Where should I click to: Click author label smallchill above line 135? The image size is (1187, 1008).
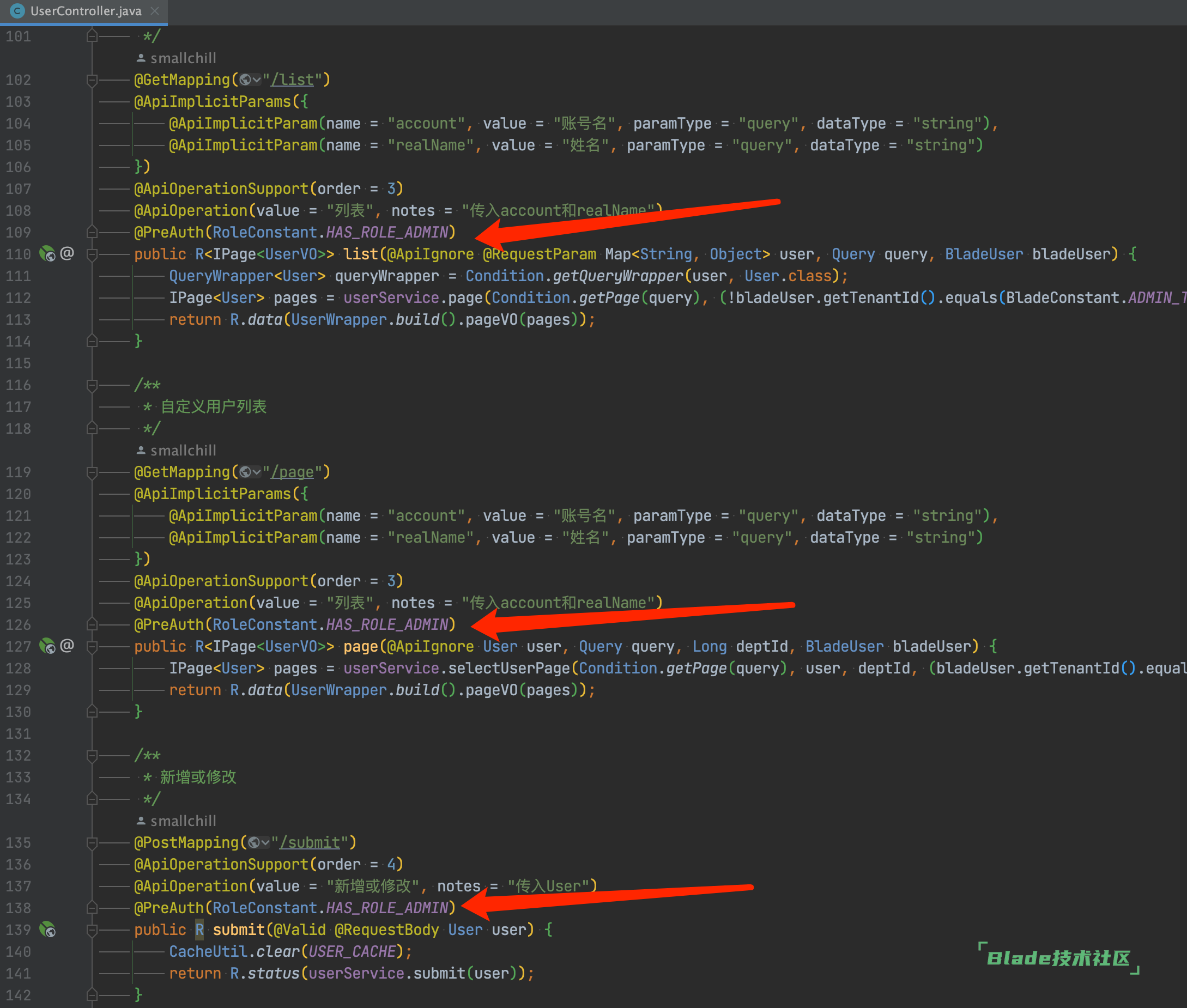click(184, 821)
